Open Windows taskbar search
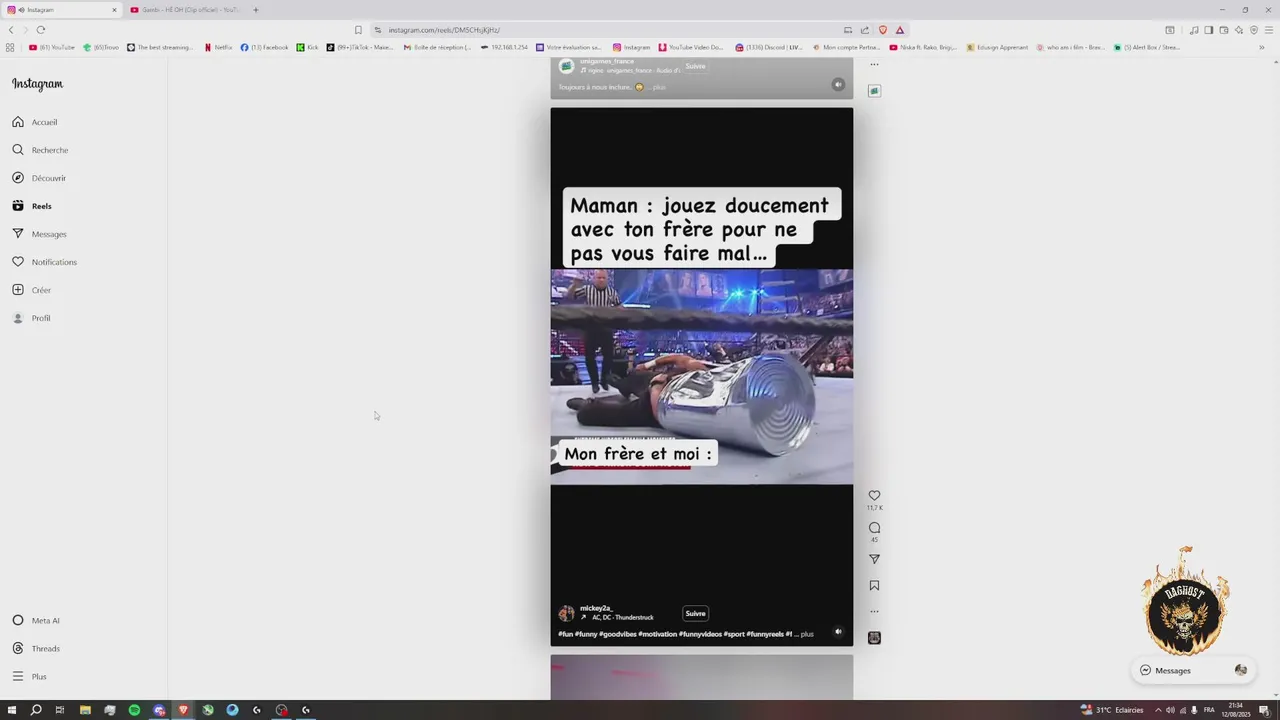This screenshot has height=720, width=1280. pyautogui.click(x=36, y=710)
